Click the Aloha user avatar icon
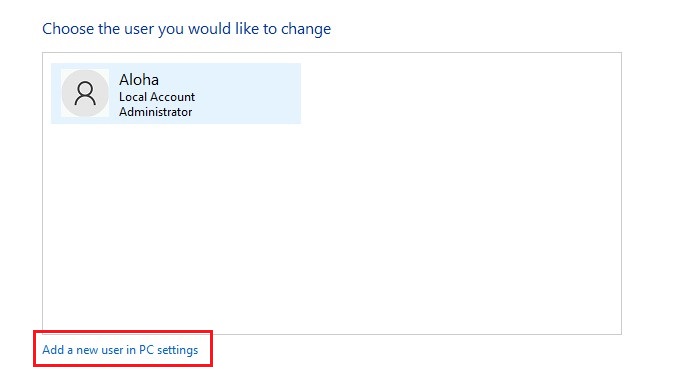This screenshot has height=390, width=674. 85,93
